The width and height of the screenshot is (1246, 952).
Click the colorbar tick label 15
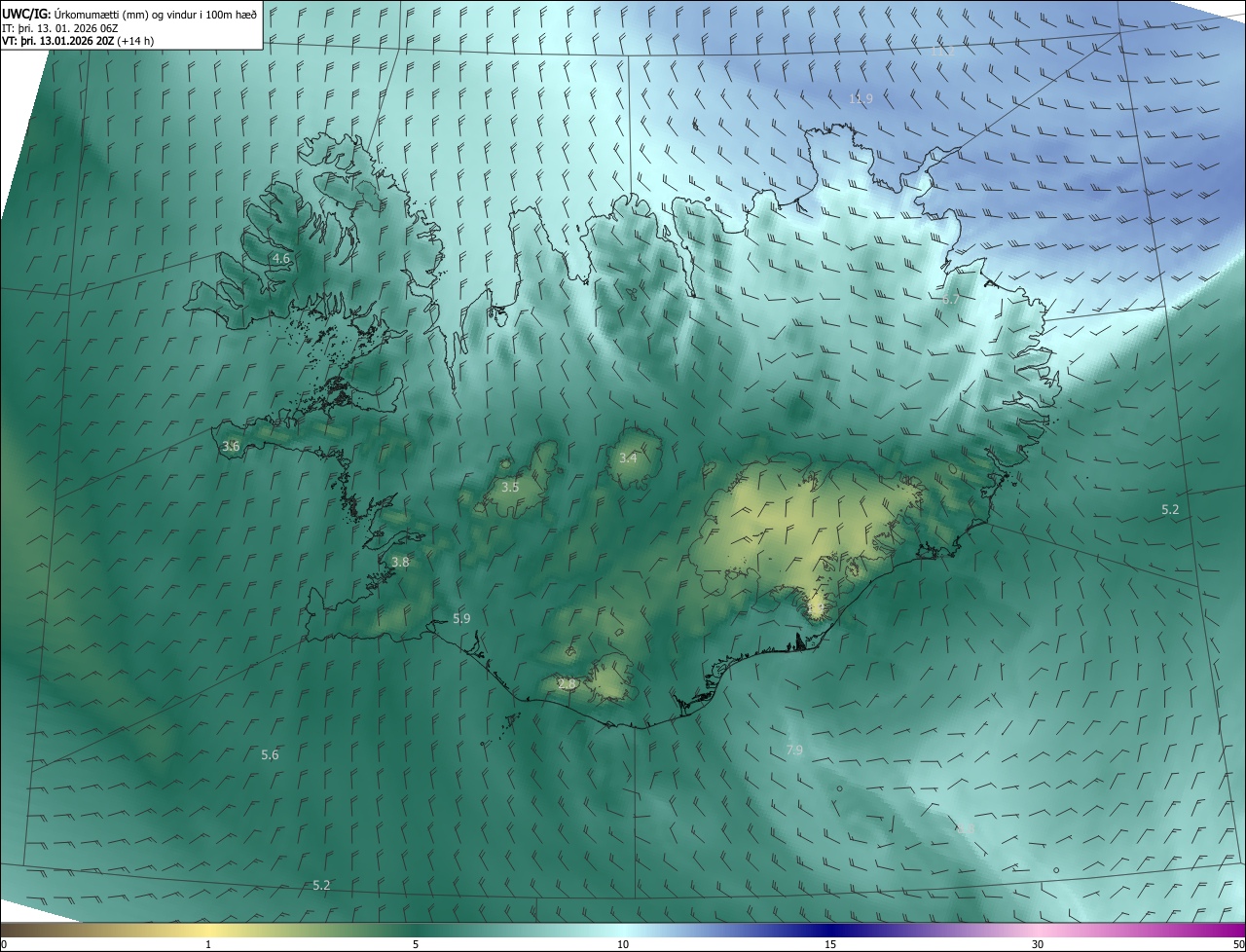(x=830, y=944)
